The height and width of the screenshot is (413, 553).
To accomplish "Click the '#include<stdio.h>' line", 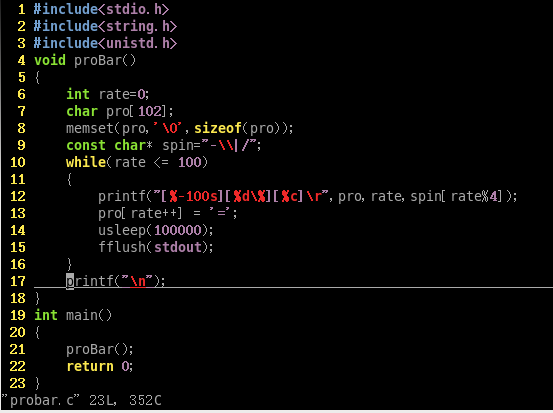I will 101,9.
